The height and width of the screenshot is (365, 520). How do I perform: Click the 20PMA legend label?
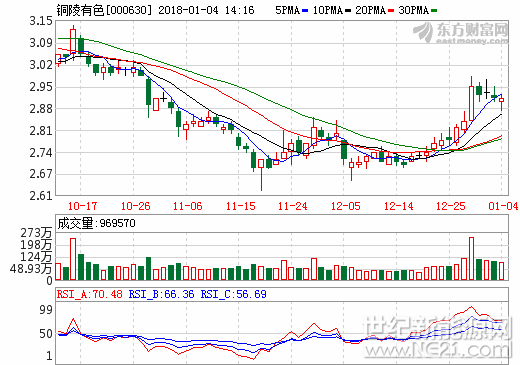pos(371,10)
